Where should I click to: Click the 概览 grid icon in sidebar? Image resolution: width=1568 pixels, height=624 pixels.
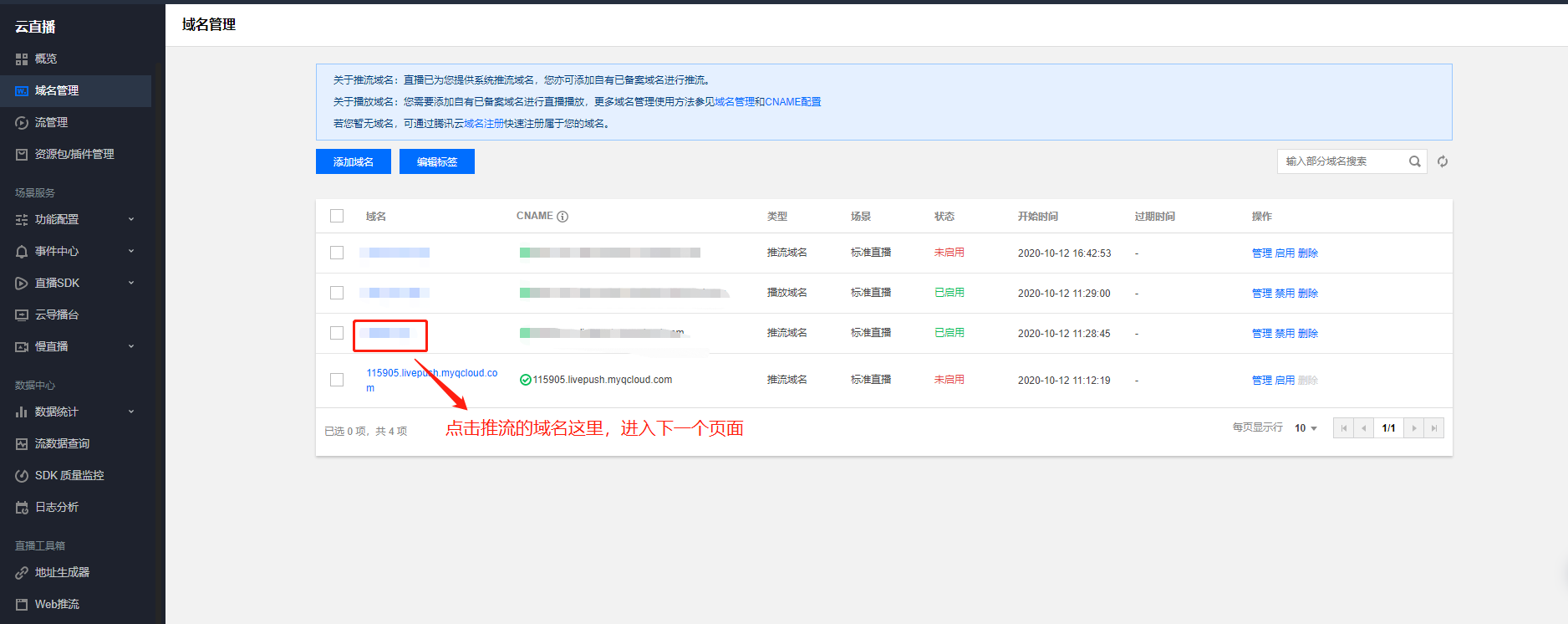coord(22,59)
